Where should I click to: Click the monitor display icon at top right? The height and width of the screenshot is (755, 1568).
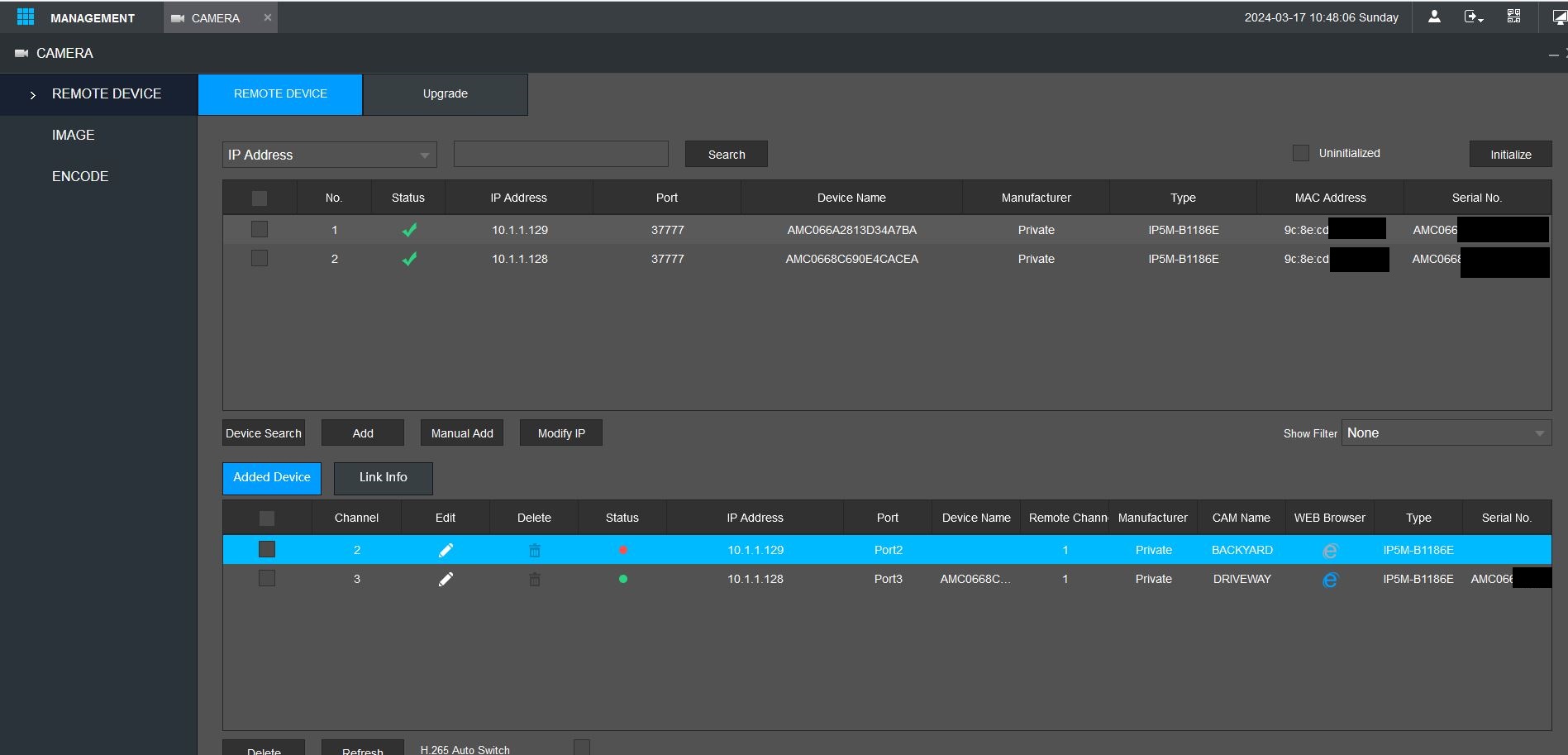pyautogui.click(x=1560, y=17)
